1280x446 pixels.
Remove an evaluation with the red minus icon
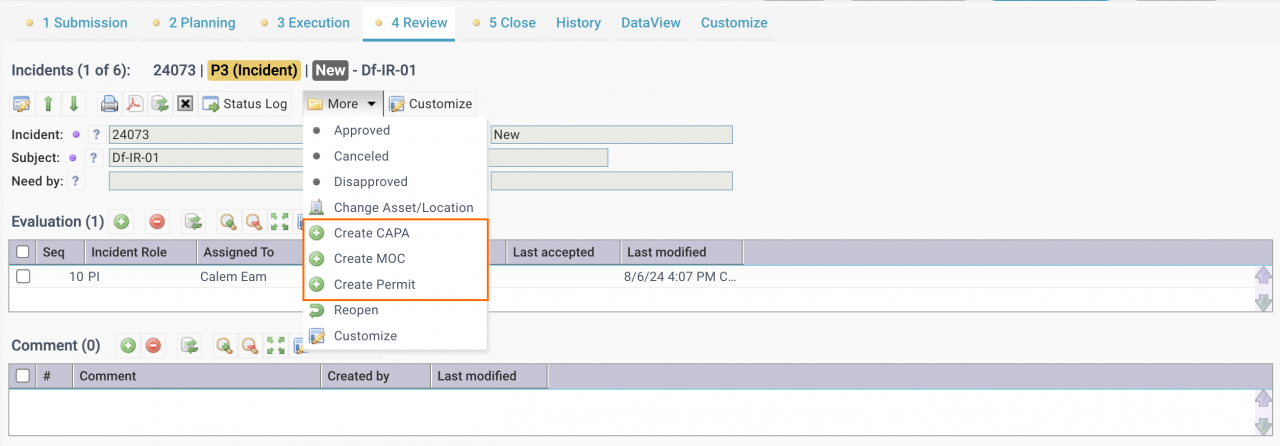pos(156,222)
